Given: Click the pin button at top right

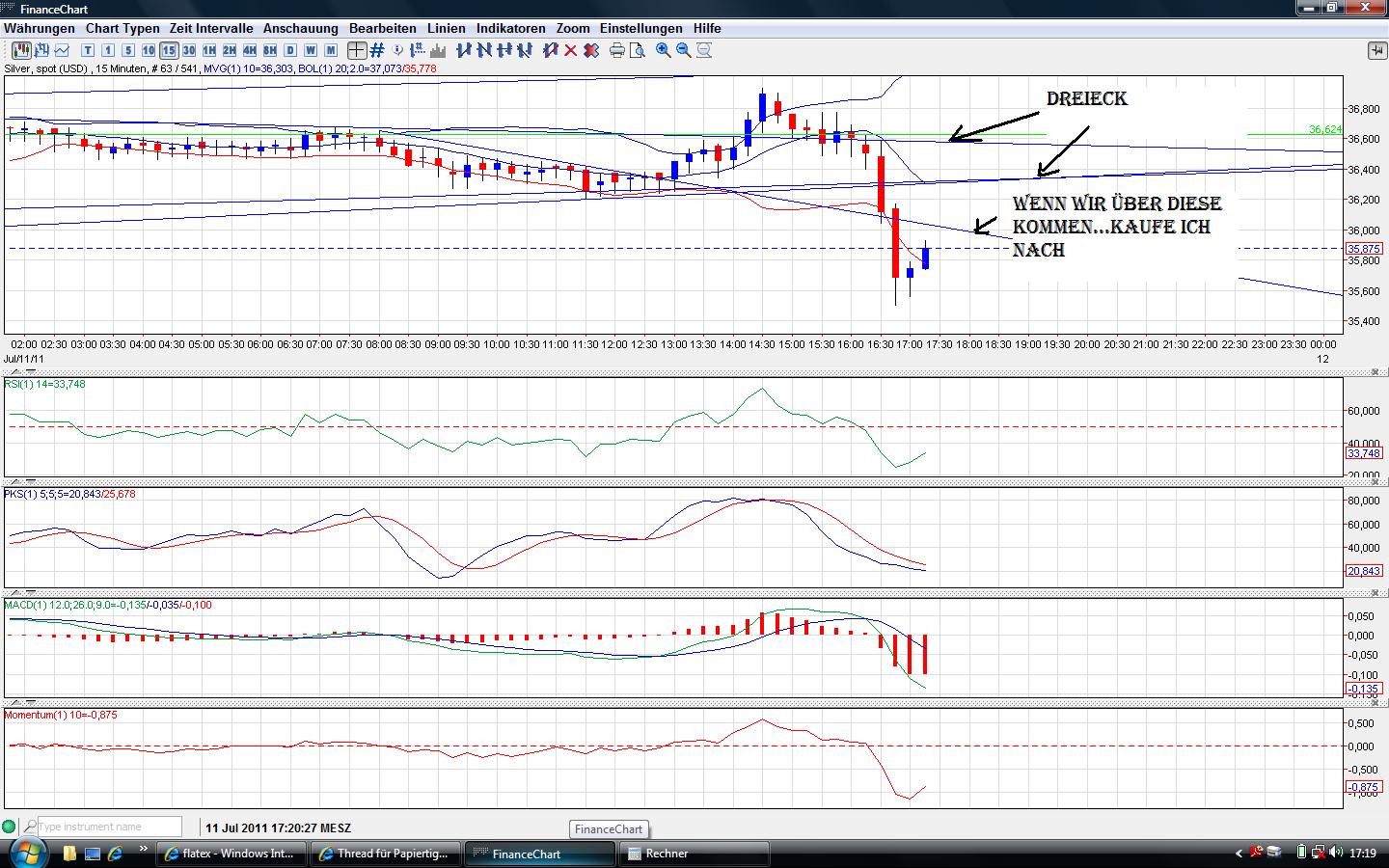Looking at the screenshot, I should [x=1376, y=50].
